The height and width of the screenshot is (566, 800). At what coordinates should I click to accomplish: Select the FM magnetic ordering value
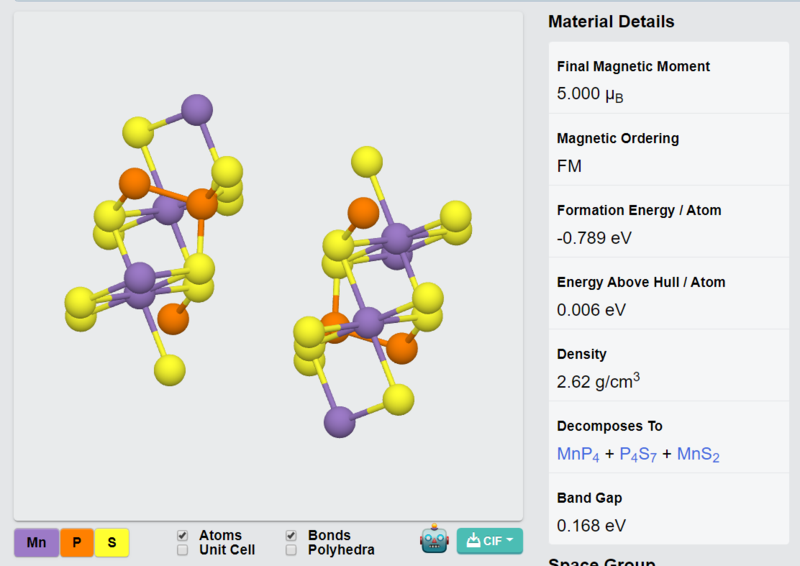tap(569, 166)
